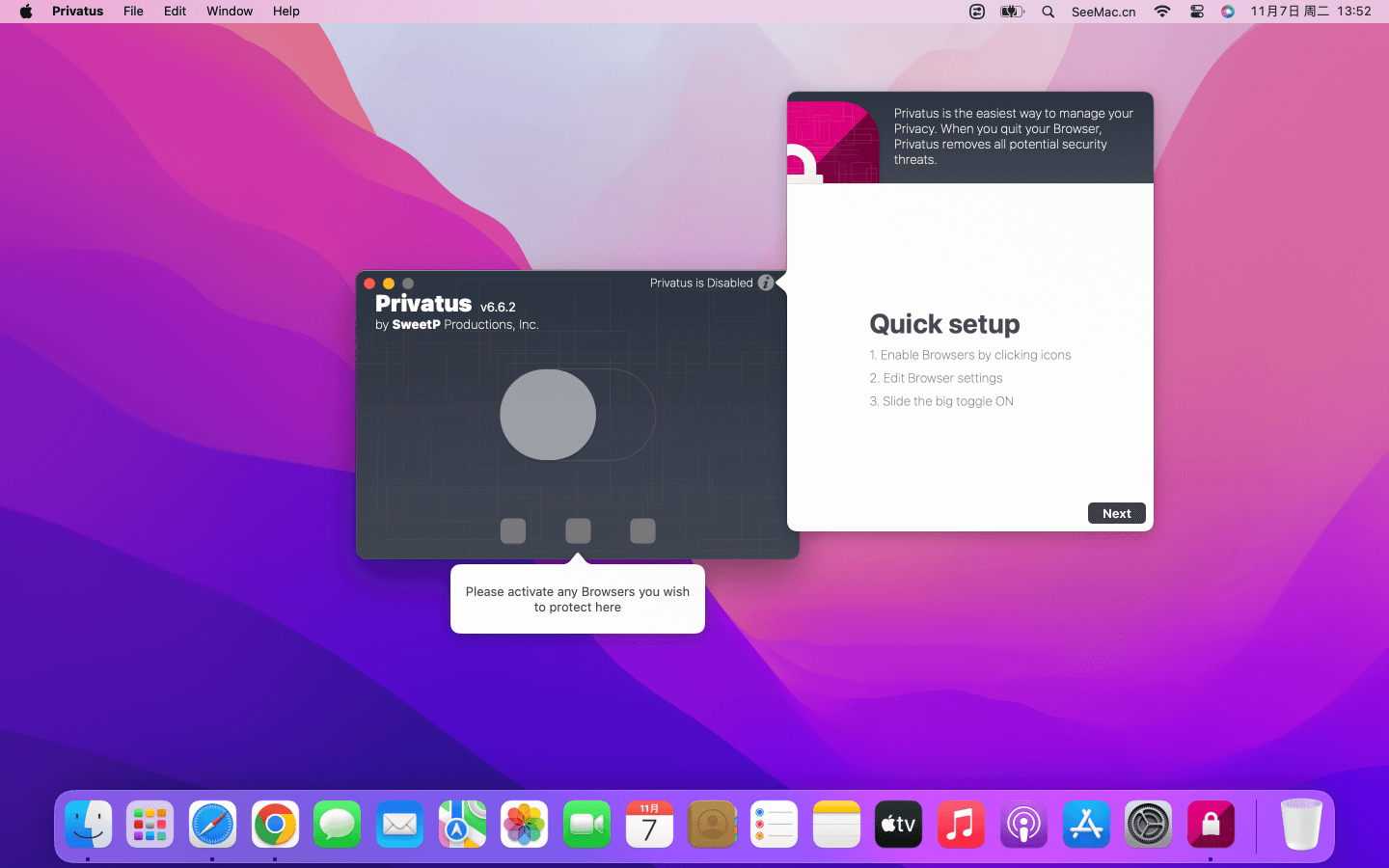Click the Privatus is Disabled status text
The width and height of the screenshot is (1389, 868).
coord(701,283)
